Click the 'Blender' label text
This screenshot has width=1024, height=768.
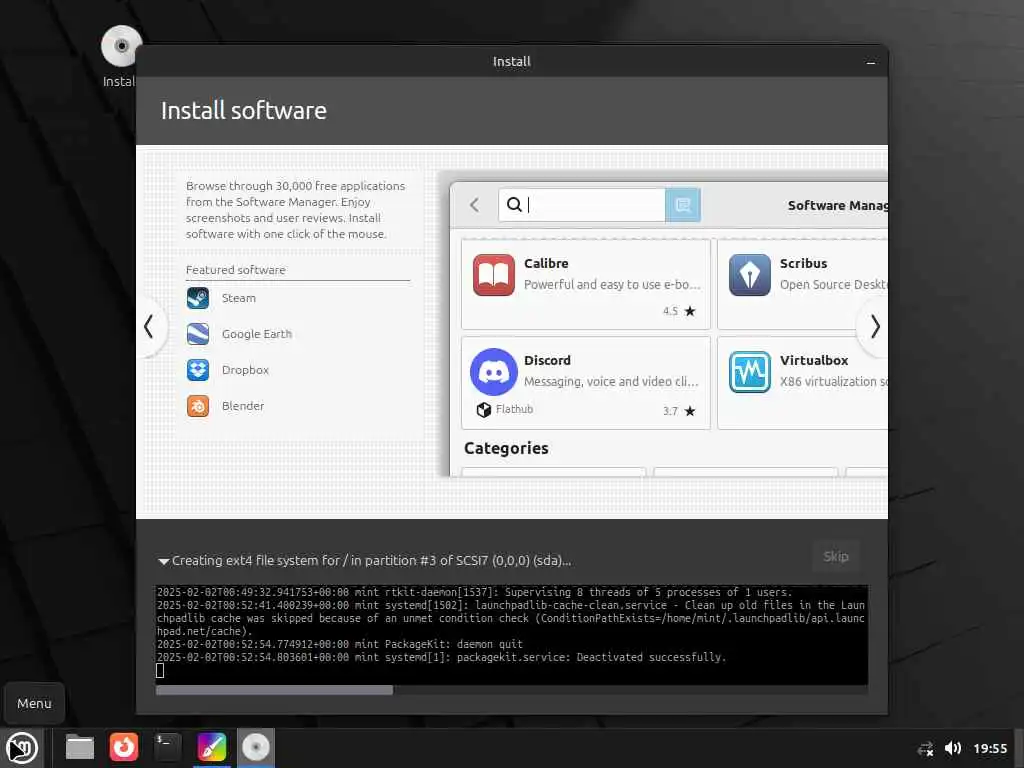point(243,406)
